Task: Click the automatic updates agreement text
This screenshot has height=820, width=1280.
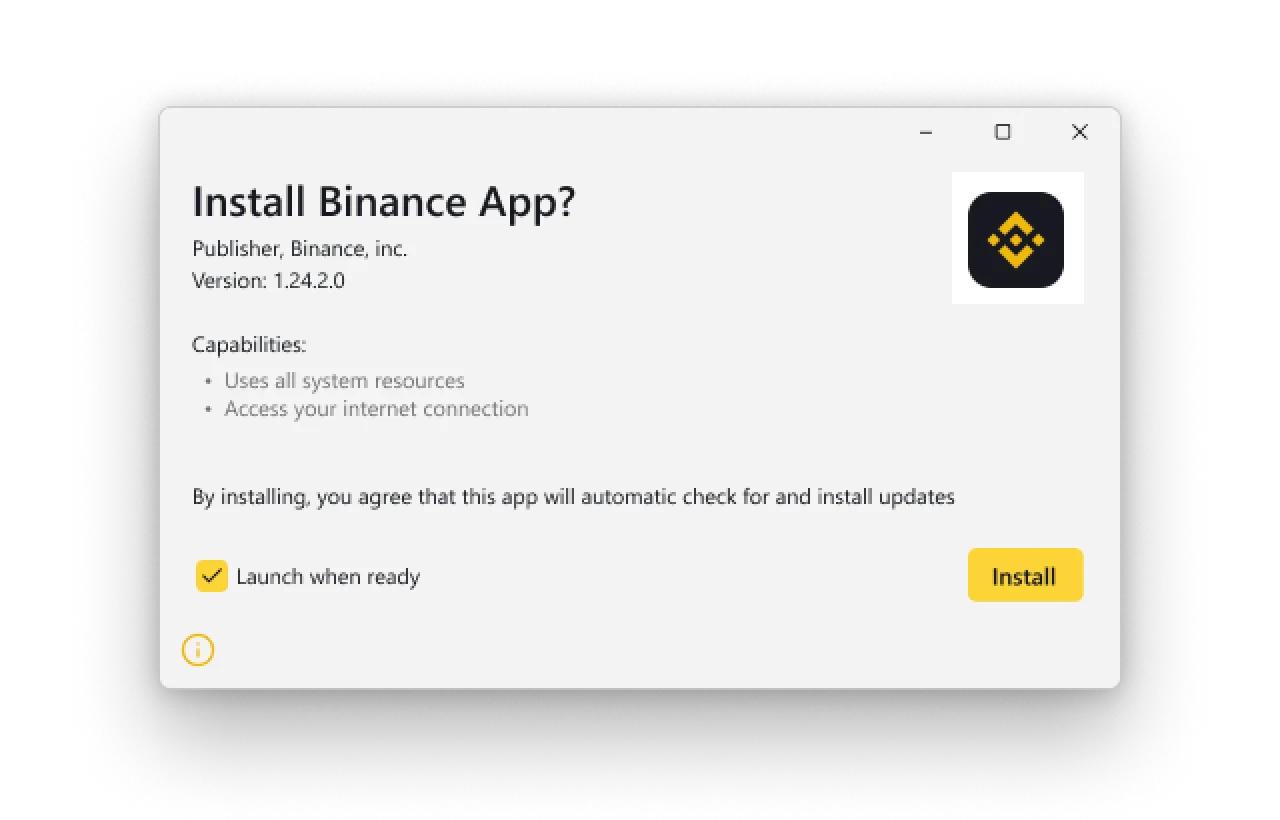Action: pyautogui.click(x=573, y=497)
